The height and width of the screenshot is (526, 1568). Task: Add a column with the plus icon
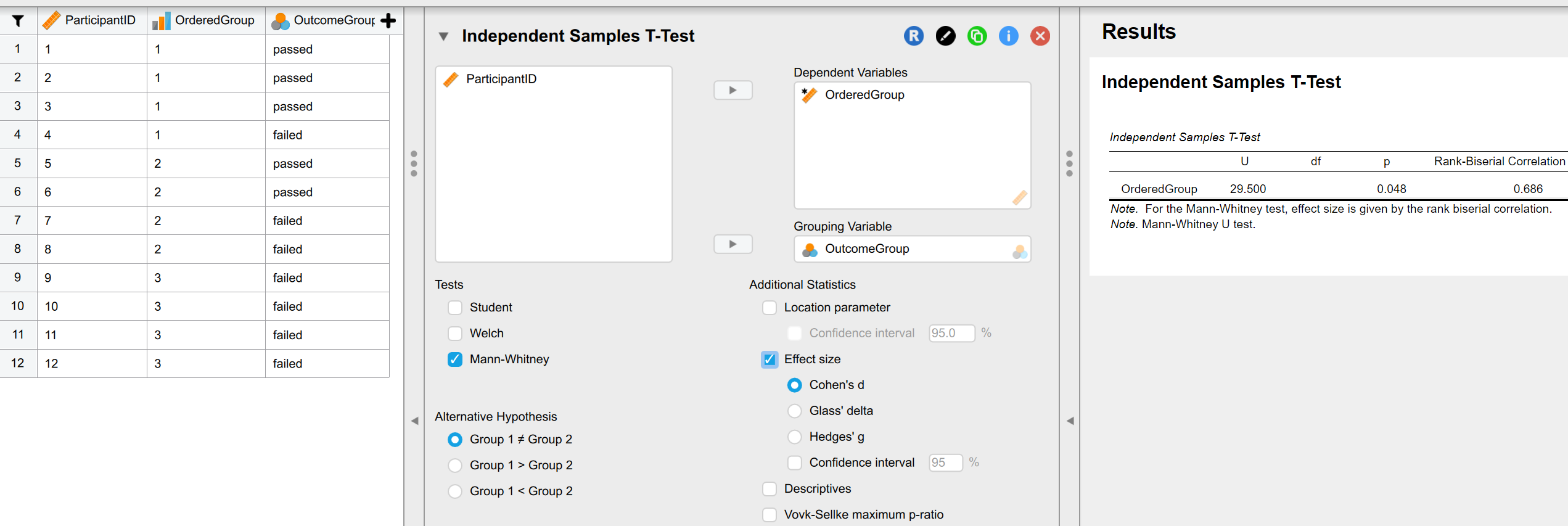tap(388, 21)
